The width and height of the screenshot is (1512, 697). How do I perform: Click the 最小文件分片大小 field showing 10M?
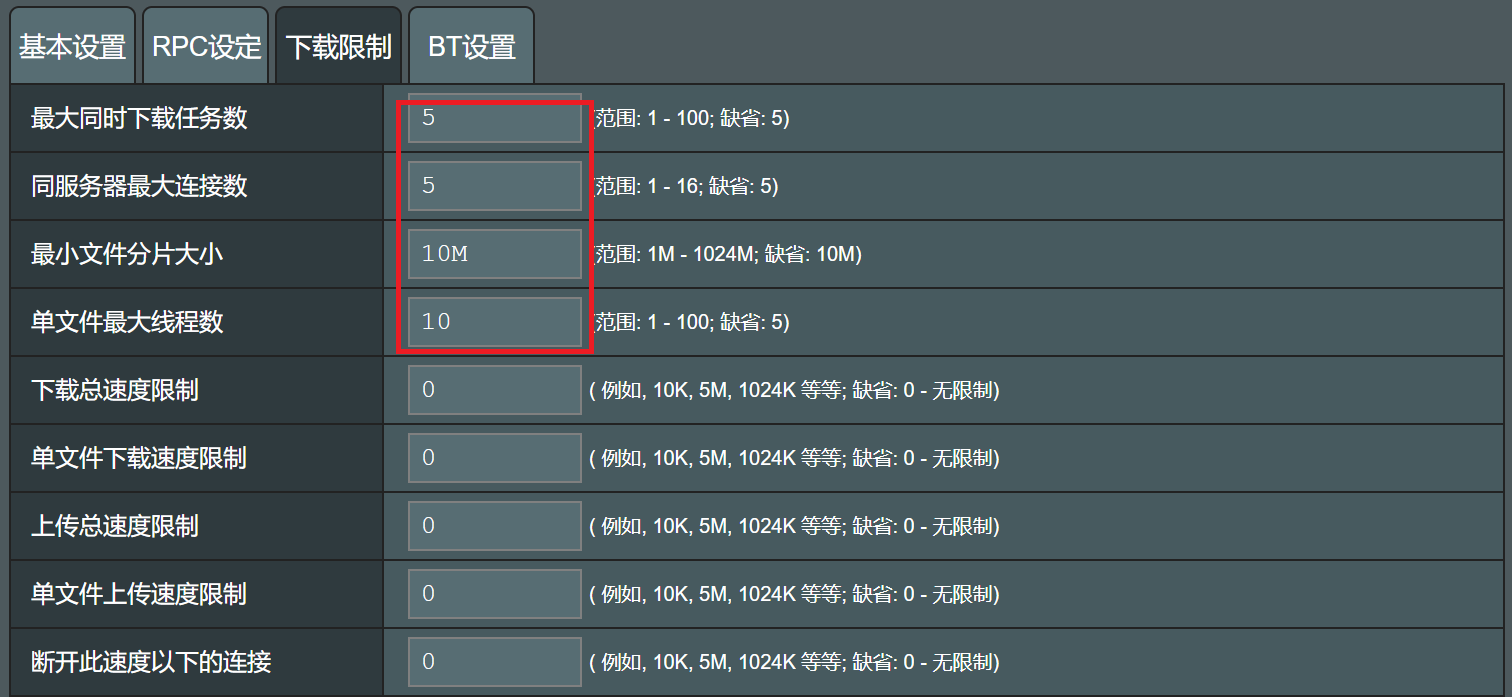point(494,254)
